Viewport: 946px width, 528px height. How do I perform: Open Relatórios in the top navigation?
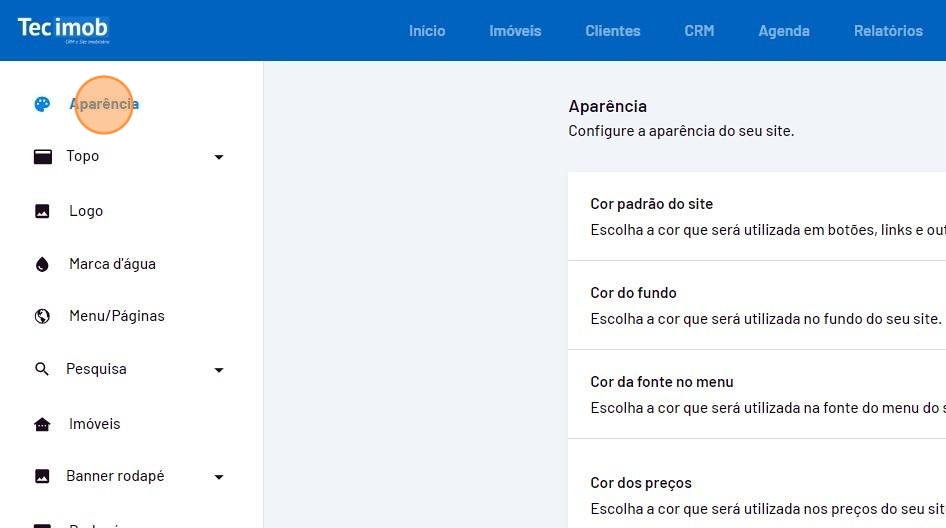point(888,31)
